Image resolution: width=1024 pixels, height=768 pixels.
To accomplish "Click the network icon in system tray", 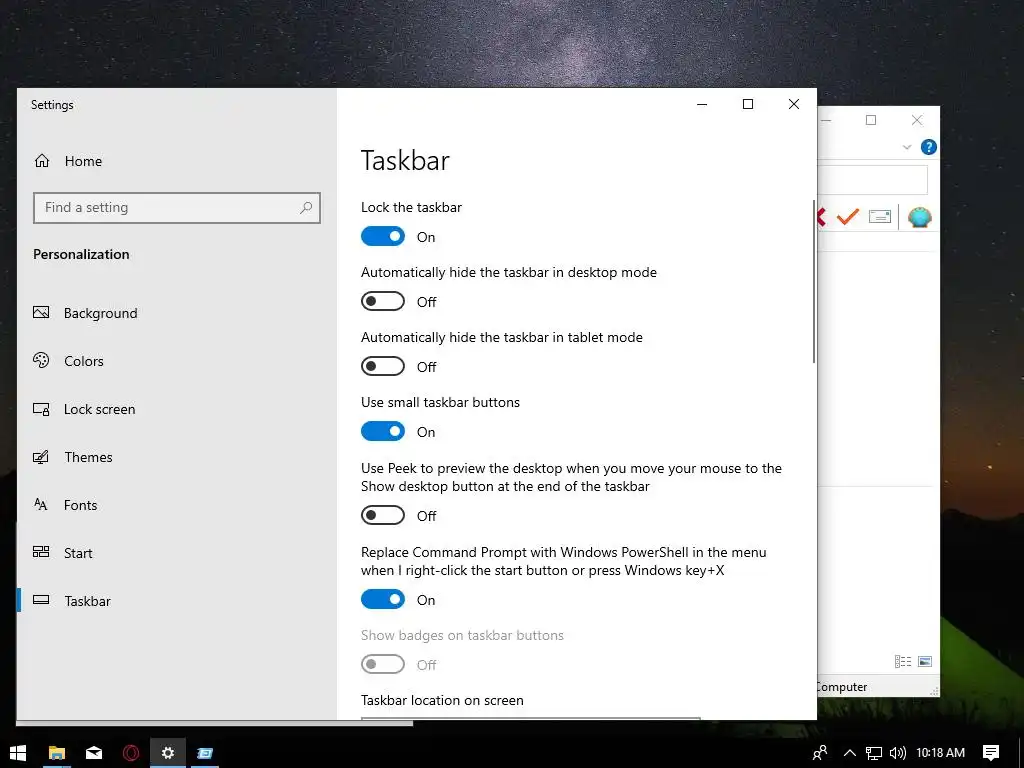I will coord(873,753).
